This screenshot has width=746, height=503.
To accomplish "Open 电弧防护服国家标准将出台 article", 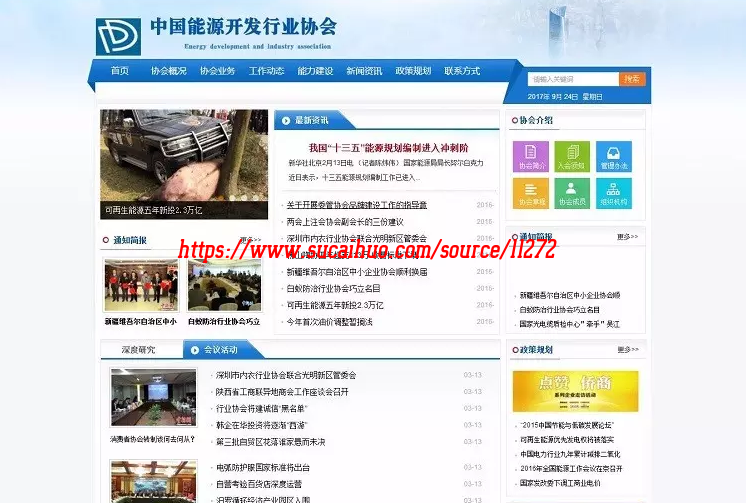I will coord(263,467).
